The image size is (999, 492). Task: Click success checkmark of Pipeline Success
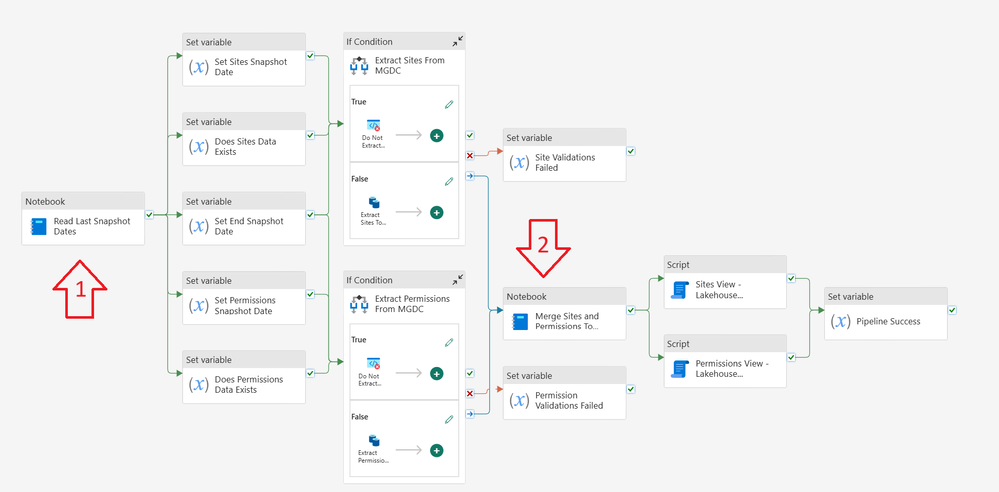[x=951, y=310]
